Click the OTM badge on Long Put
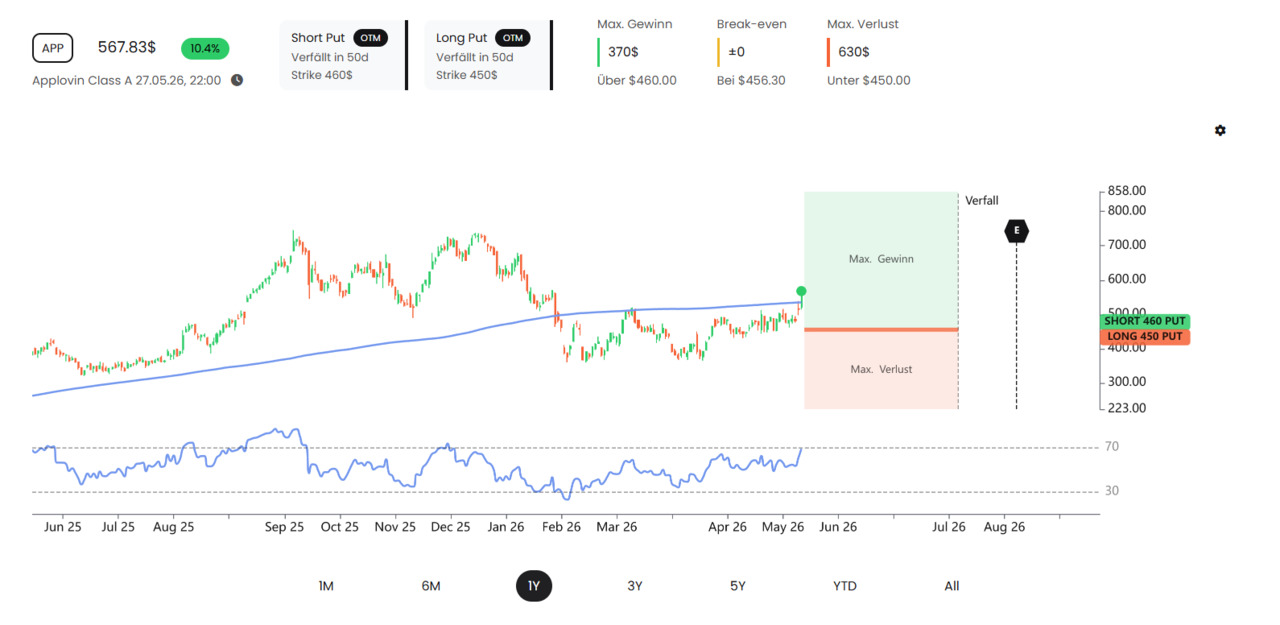Viewport: 1280px width, 625px height. click(513, 38)
